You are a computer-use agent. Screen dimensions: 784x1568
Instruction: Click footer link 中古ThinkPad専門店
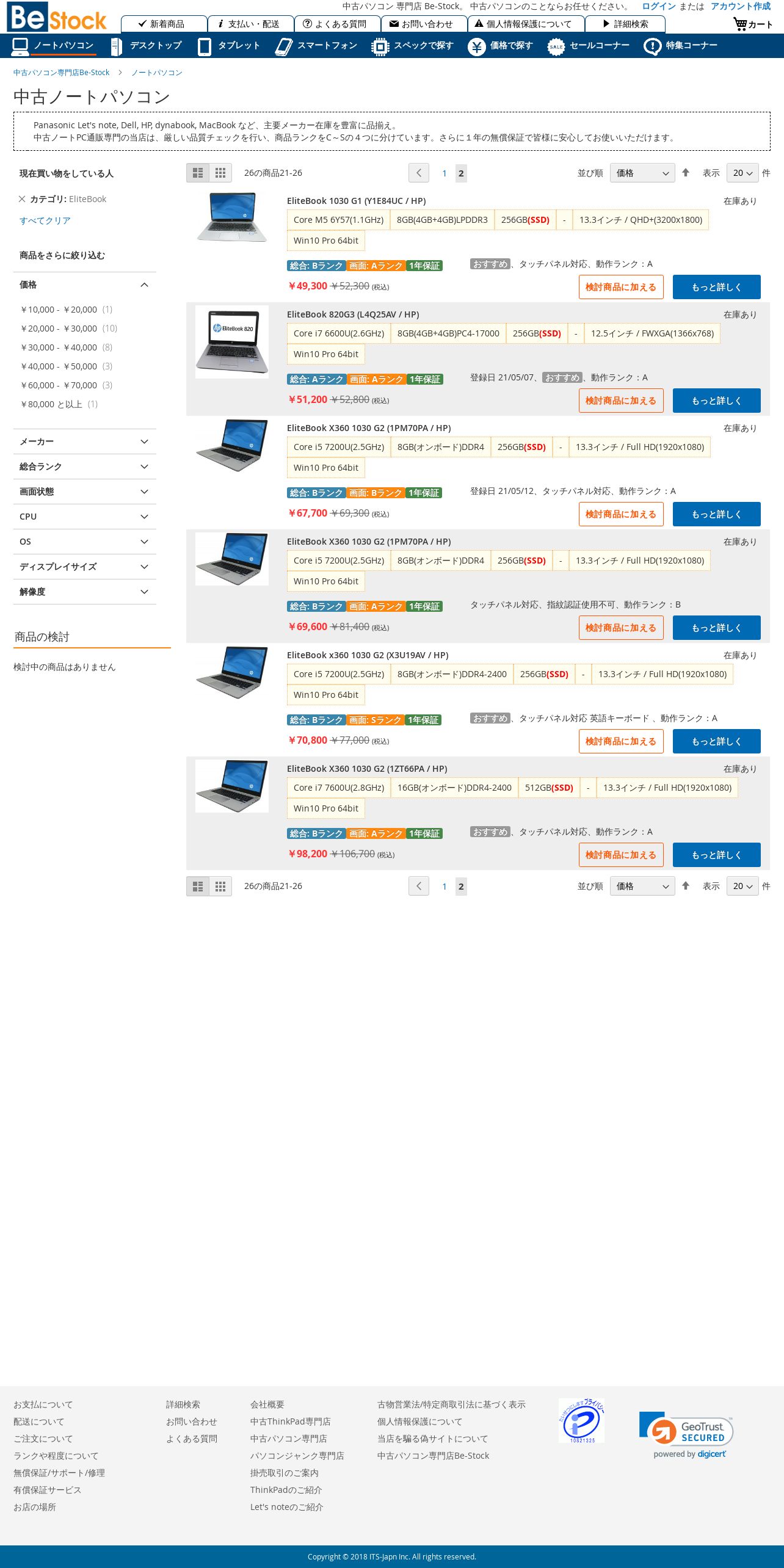click(x=290, y=1421)
